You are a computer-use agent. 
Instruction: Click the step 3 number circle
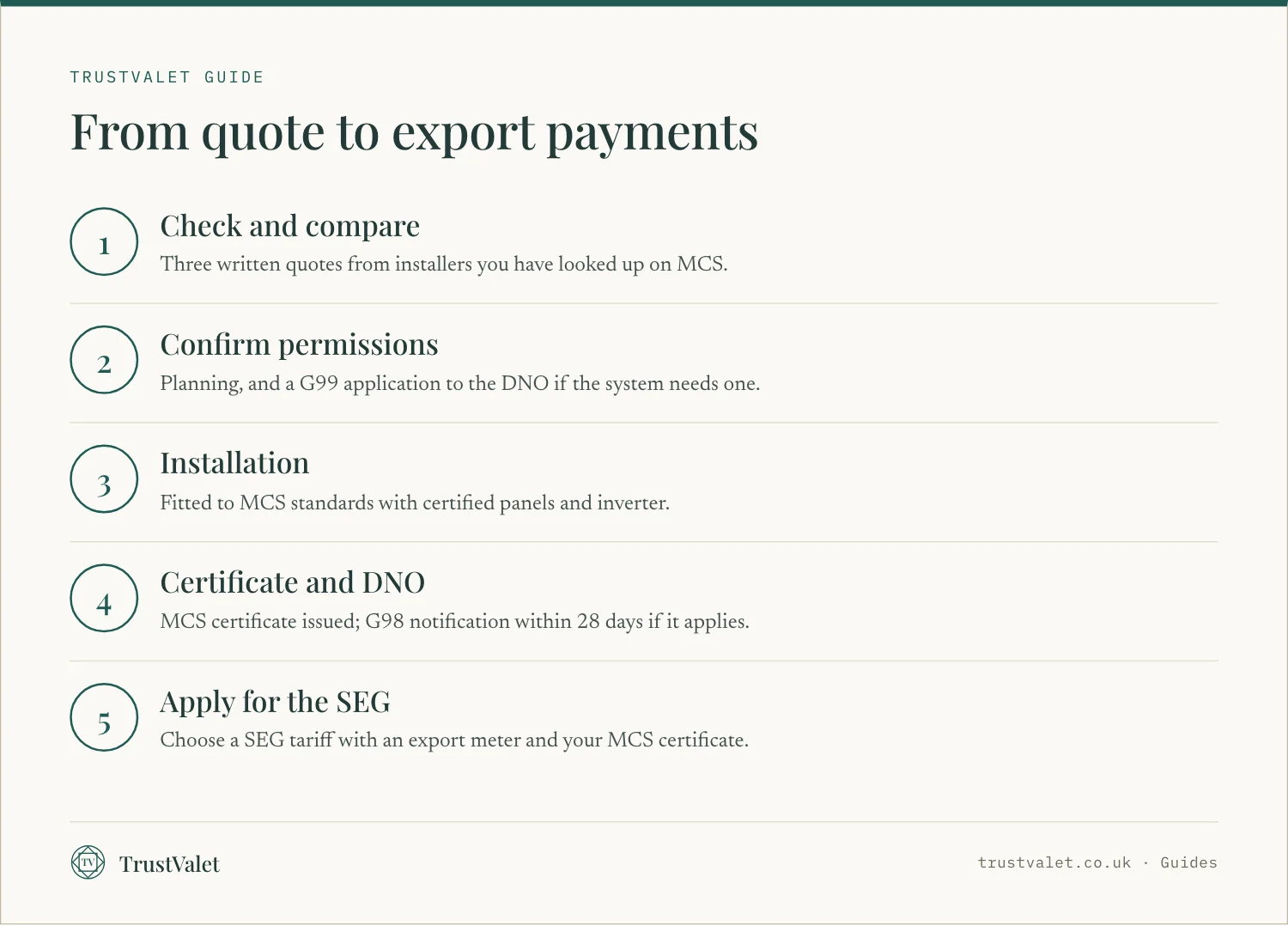click(104, 479)
